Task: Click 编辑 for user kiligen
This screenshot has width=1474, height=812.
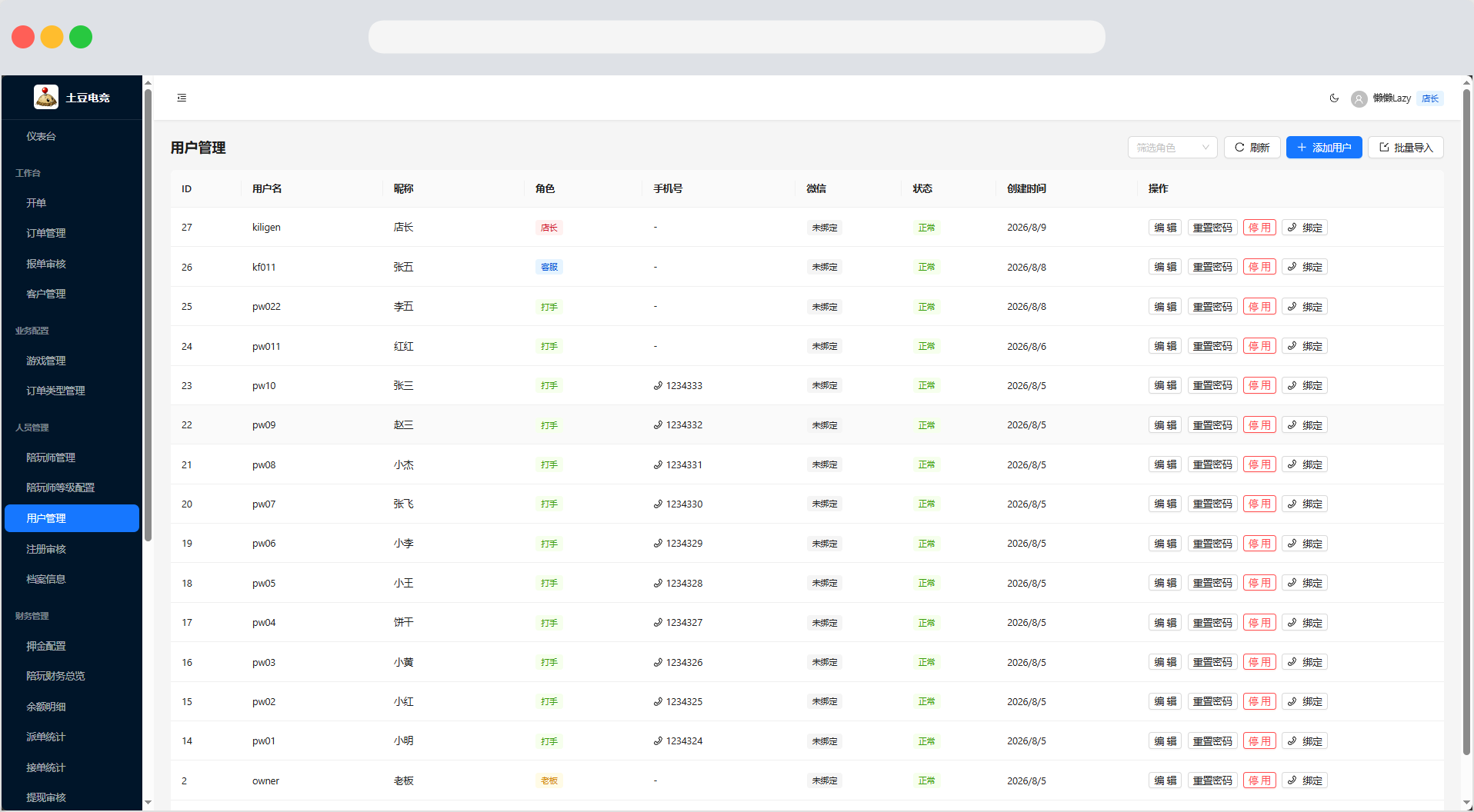Action: tap(1165, 228)
